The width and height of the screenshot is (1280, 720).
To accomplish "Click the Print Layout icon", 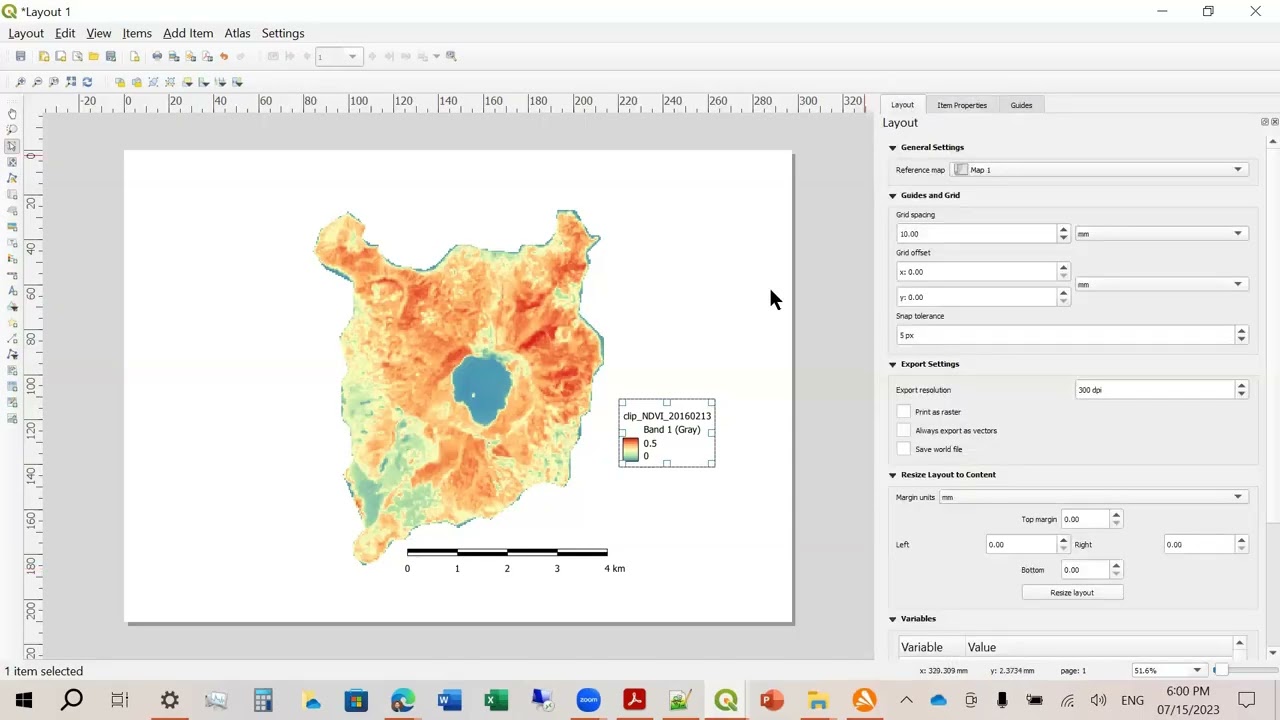I will pos(157,56).
